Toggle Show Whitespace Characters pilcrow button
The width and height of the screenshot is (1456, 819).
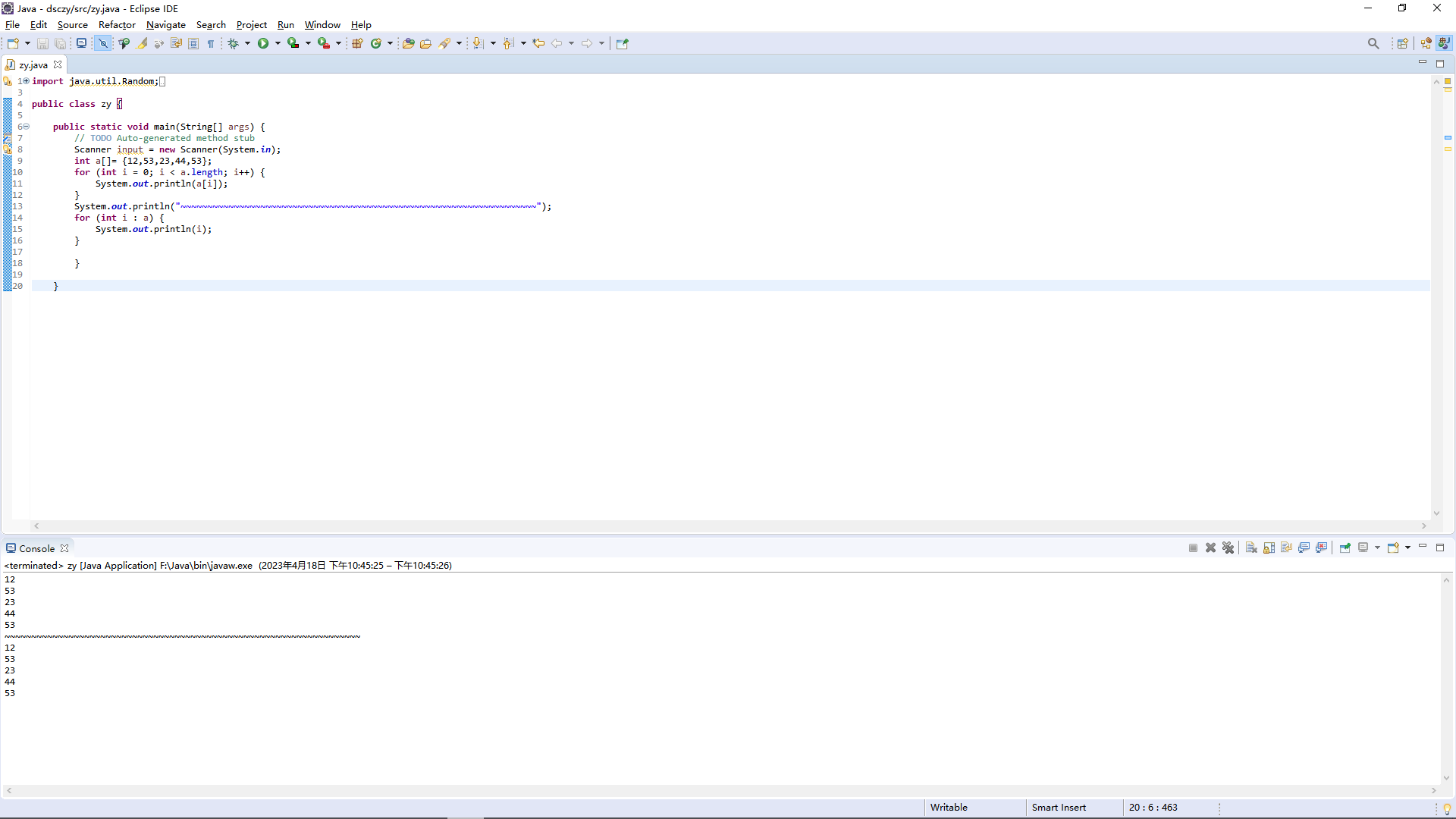[211, 43]
